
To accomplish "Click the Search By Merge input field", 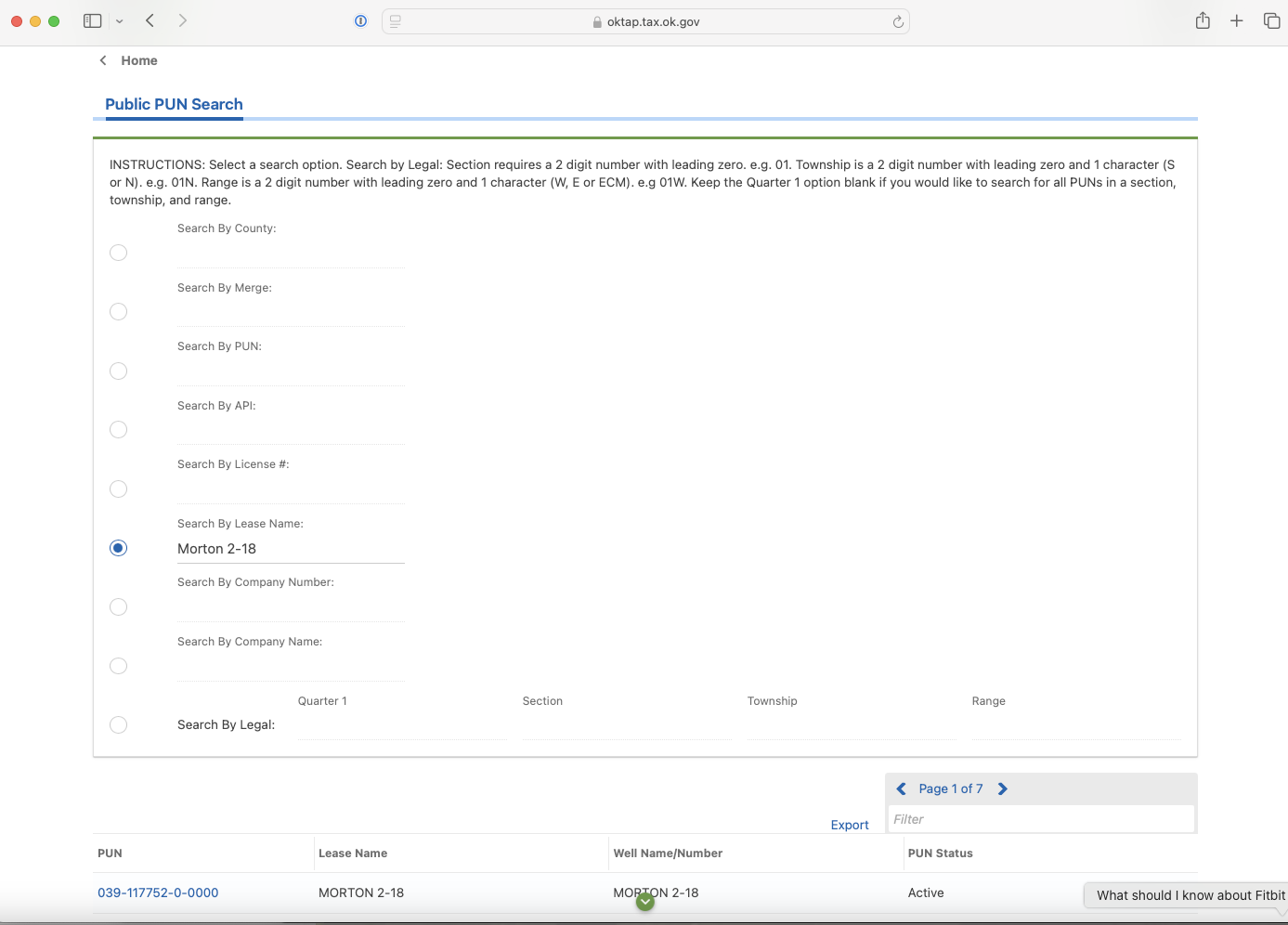I will [x=291, y=312].
